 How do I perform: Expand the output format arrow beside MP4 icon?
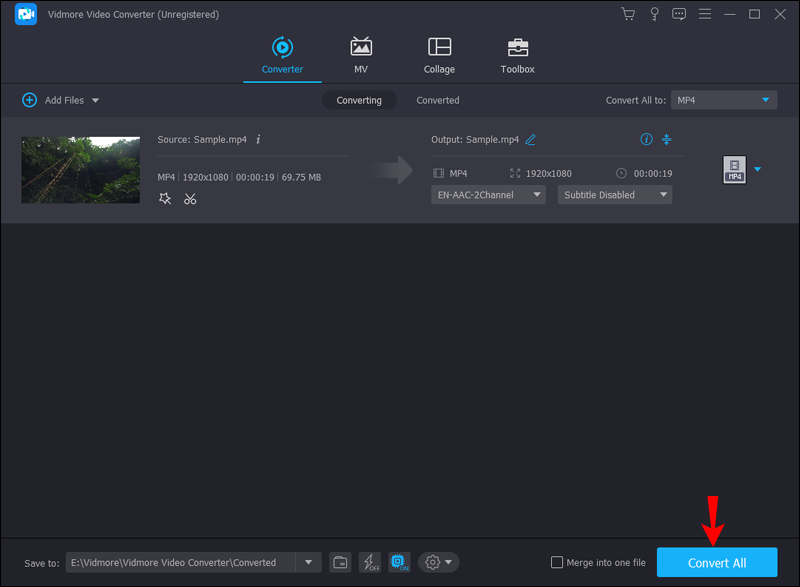758,169
